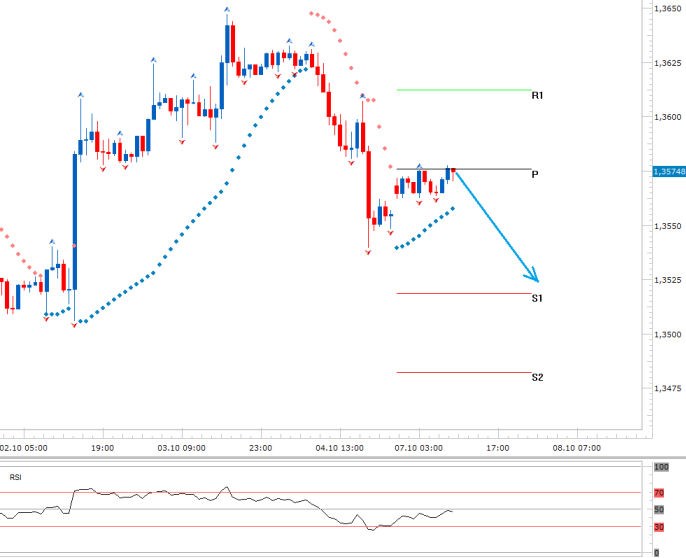Select the red S2 support line
Screen dimensions: 686x558
[x=464, y=372]
